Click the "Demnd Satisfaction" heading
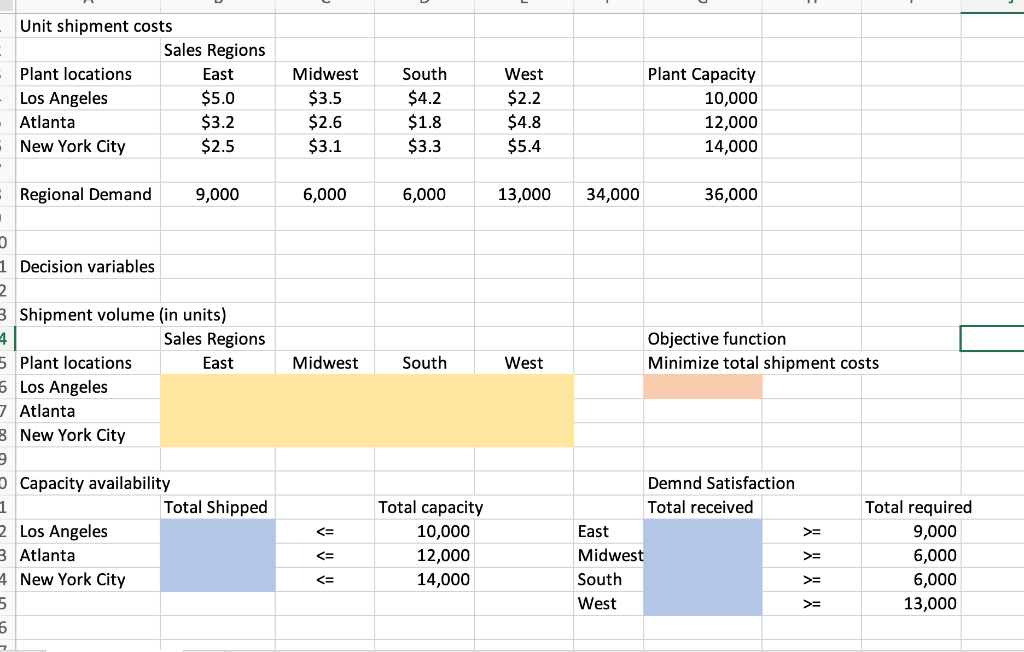The width and height of the screenshot is (1024, 652). pos(721,484)
